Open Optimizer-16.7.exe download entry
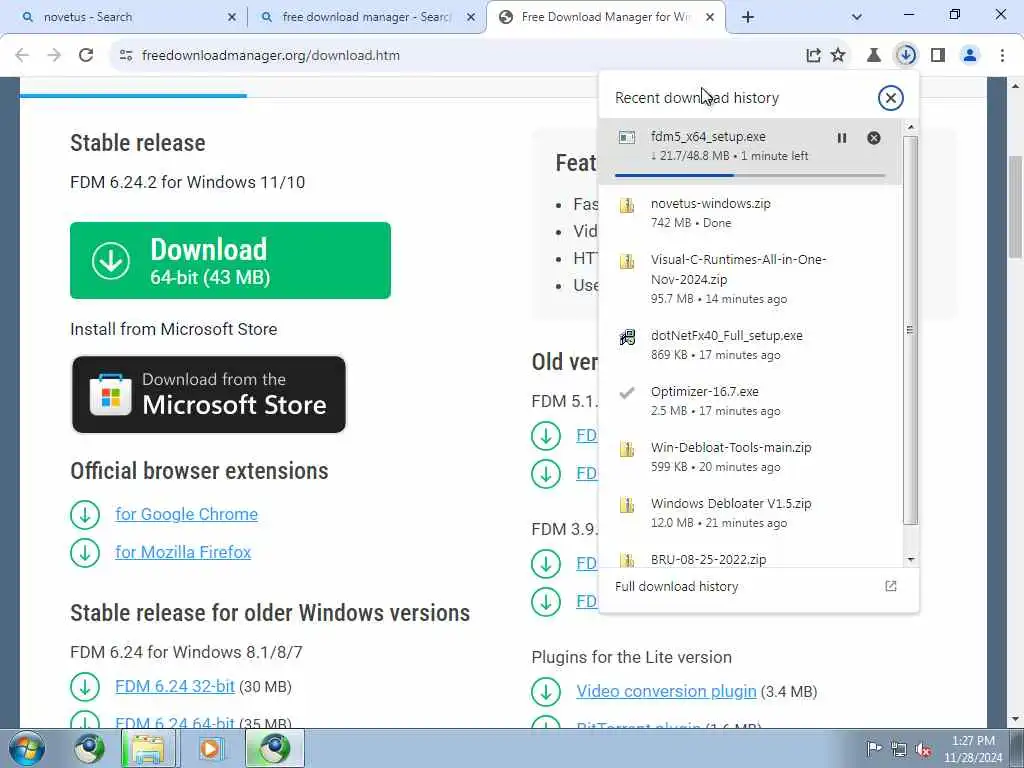This screenshot has width=1024, height=768. pos(750,401)
